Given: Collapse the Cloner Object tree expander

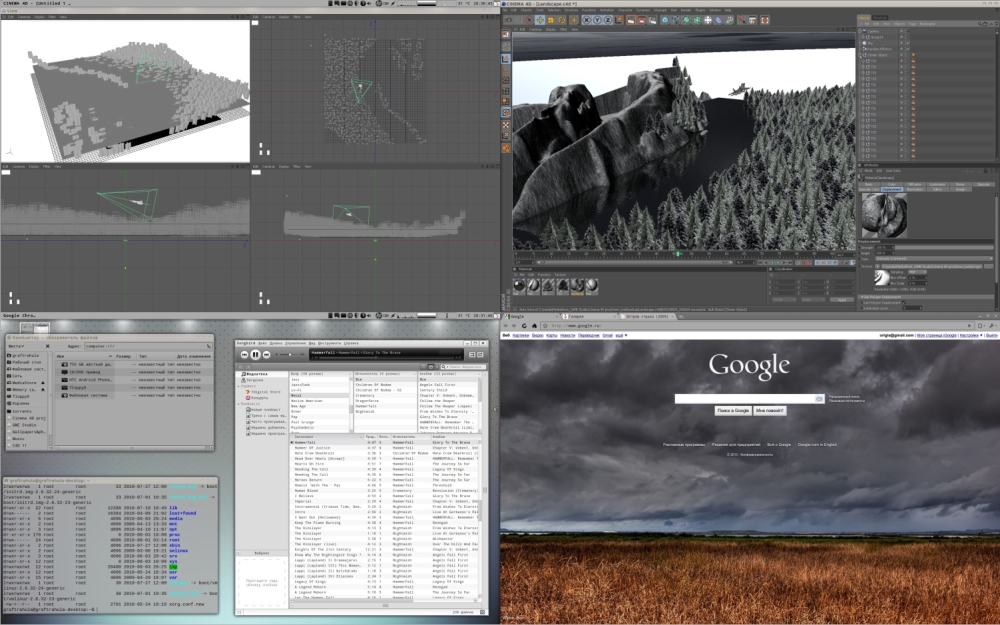Looking at the screenshot, I should coord(860,55).
